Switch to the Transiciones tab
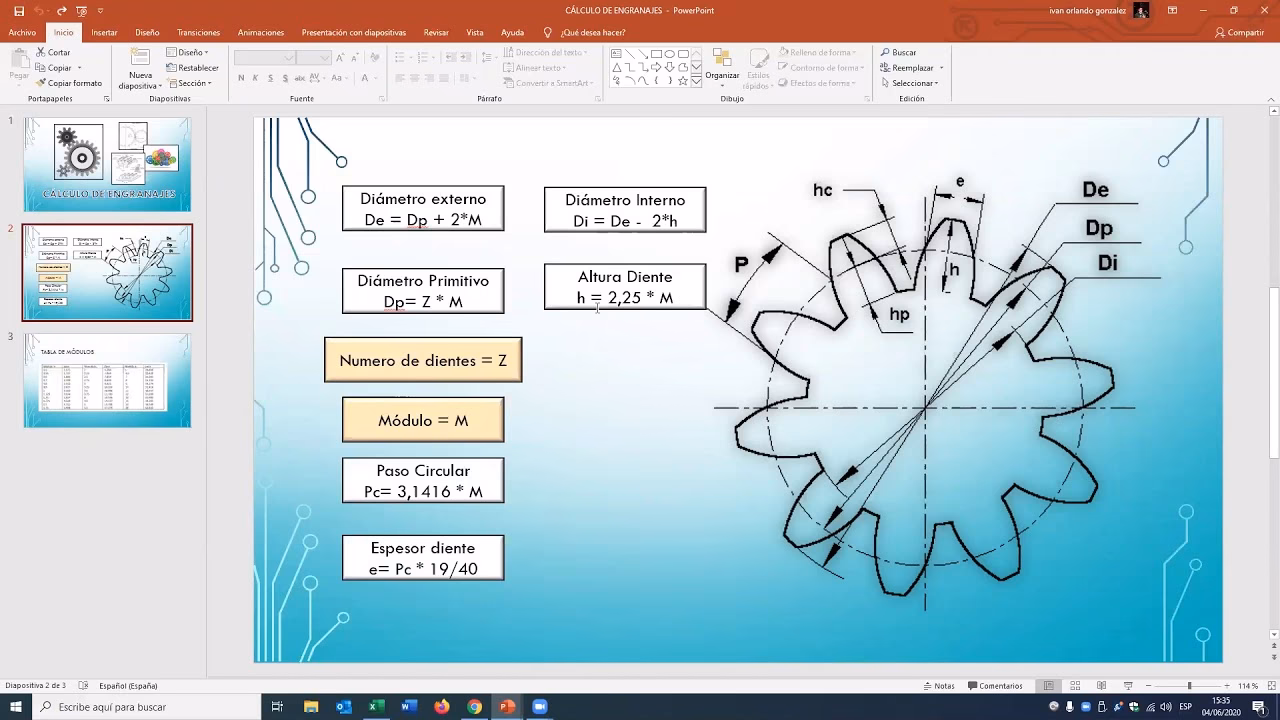 (198, 32)
